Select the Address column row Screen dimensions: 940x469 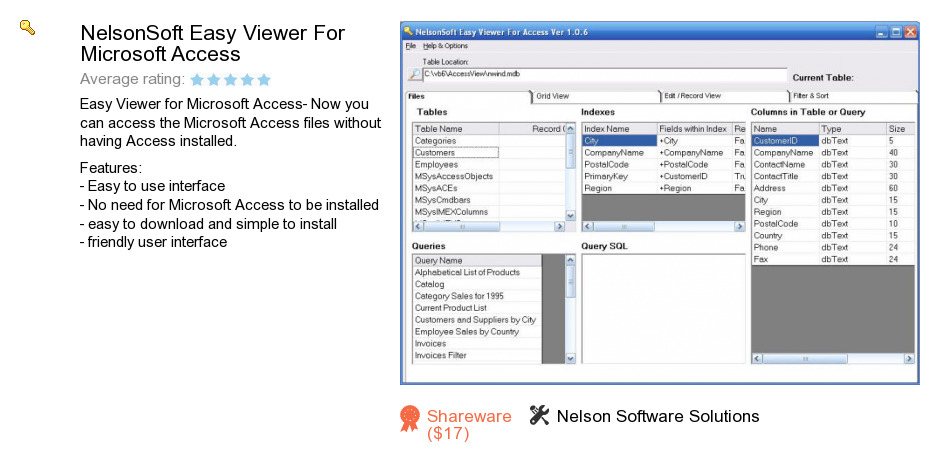tap(833, 188)
